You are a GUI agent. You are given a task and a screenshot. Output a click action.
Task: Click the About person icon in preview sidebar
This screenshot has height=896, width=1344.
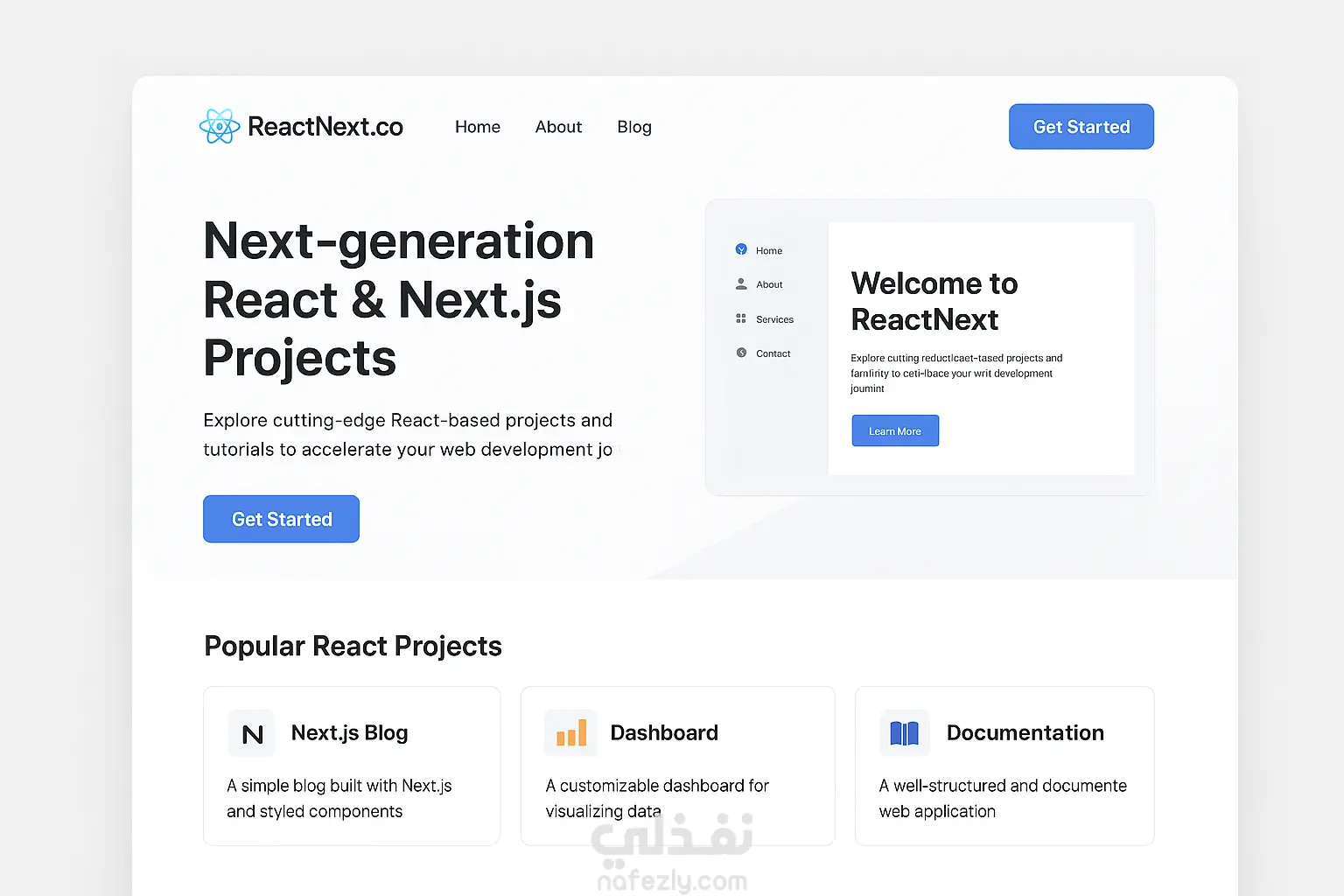(741, 284)
